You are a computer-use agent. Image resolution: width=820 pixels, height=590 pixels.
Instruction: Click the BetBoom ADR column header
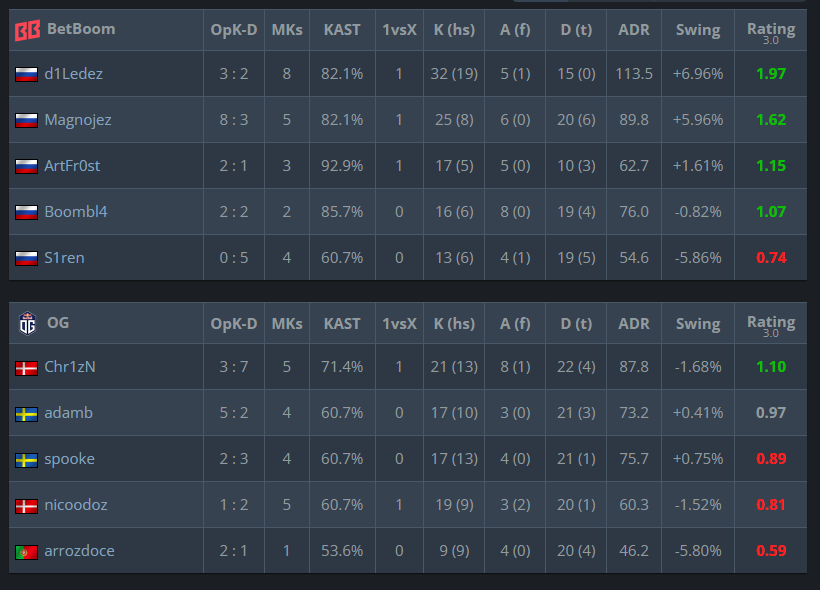click(634, 30)
